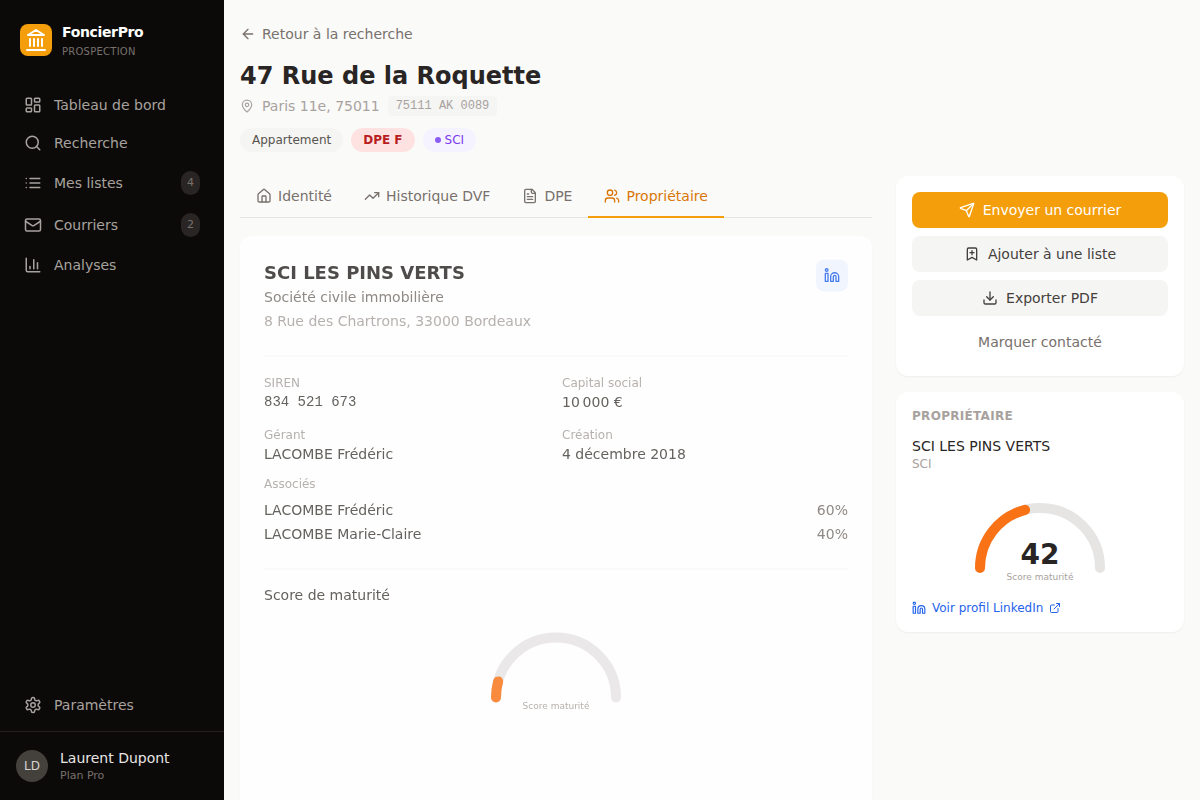Click the LinkedIn icon button on owner card
The width and height of the screenshot is (1200, 800).
[832, 276]
